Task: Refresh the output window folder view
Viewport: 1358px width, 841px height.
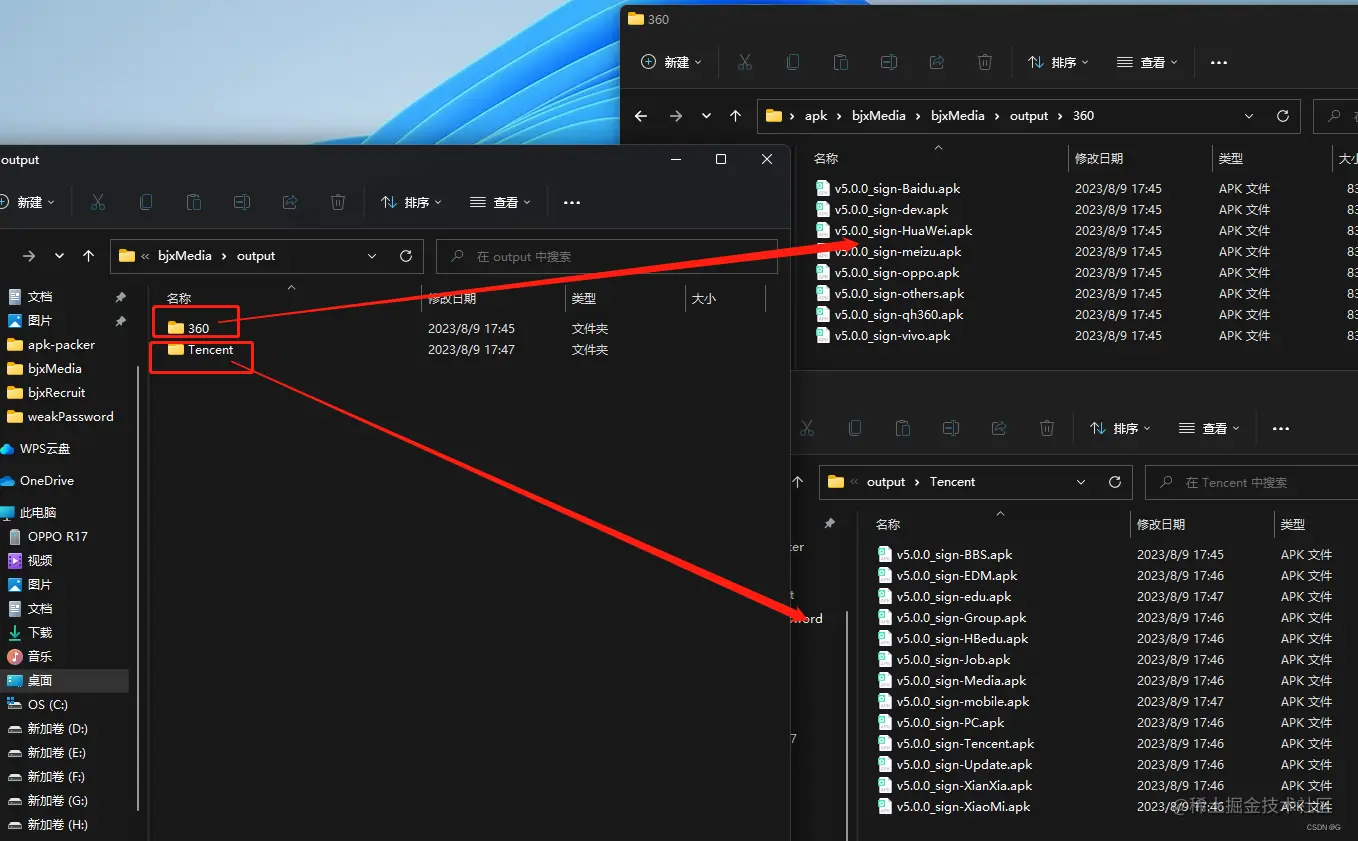Action: click(406, 256)
